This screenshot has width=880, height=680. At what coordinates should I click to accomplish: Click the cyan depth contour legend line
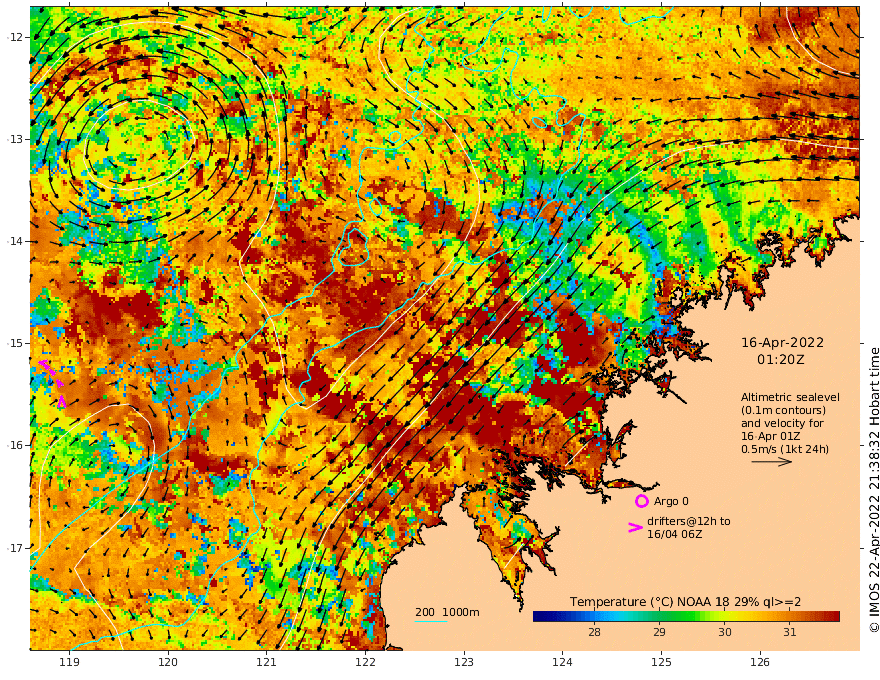tap(431, 621)
